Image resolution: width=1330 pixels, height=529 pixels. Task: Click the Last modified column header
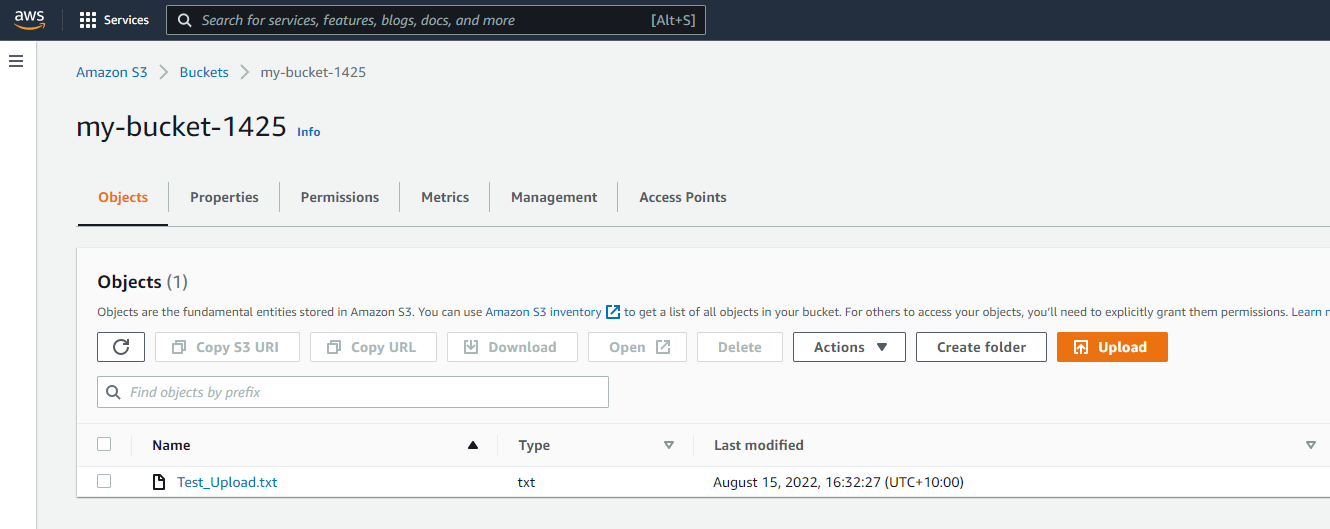[759, 445]
